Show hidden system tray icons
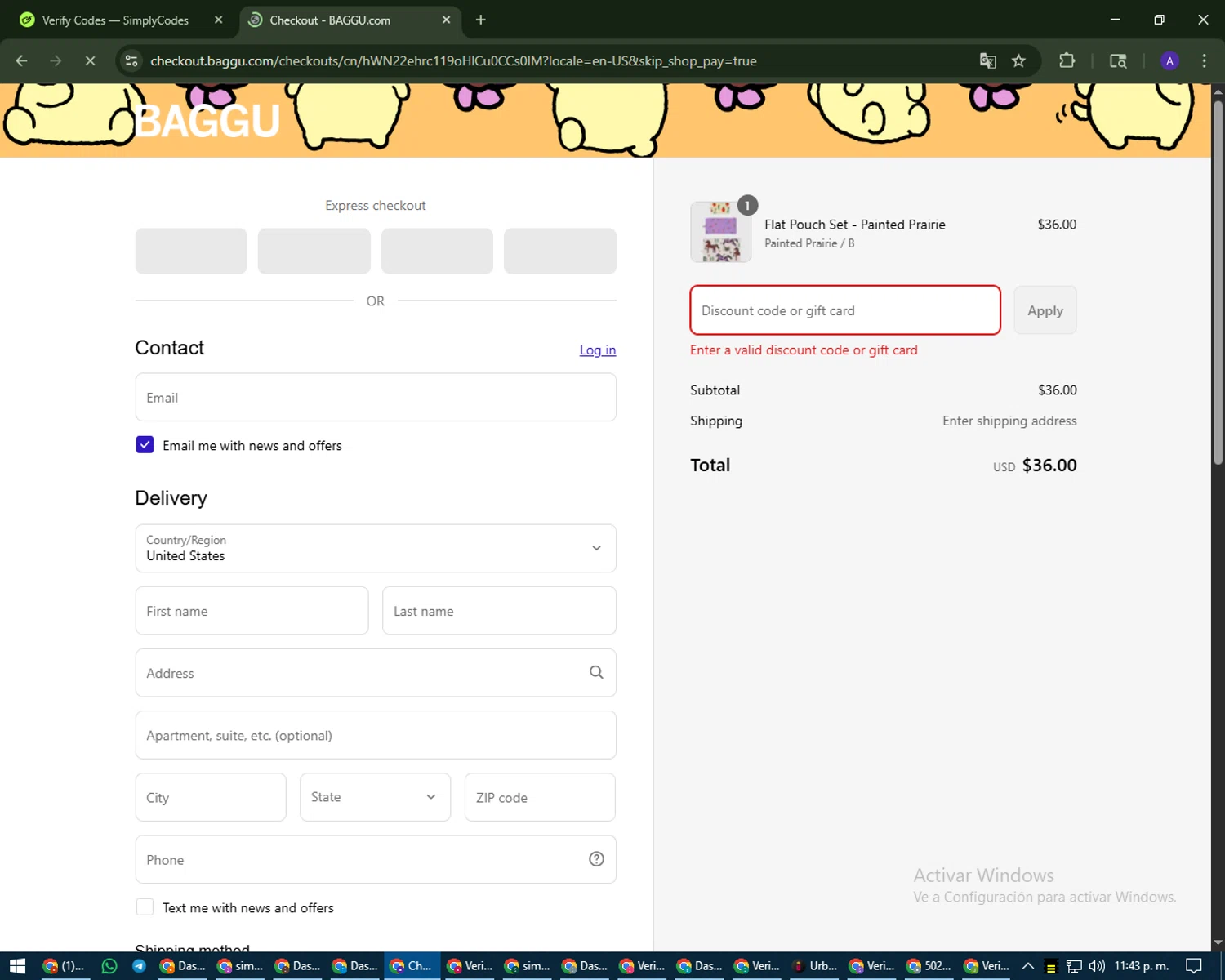Screen dimensions: 1225x980 coord(1028,966)
